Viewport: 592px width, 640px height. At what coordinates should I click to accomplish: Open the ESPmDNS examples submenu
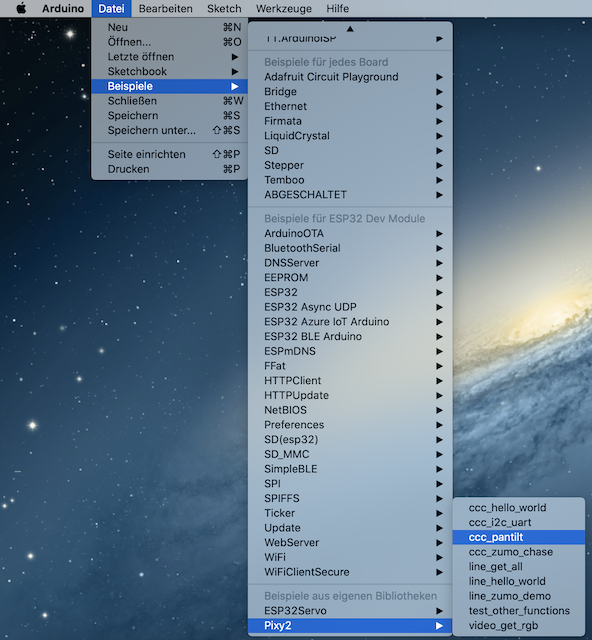pyautogui.click(x=350, y=351)
